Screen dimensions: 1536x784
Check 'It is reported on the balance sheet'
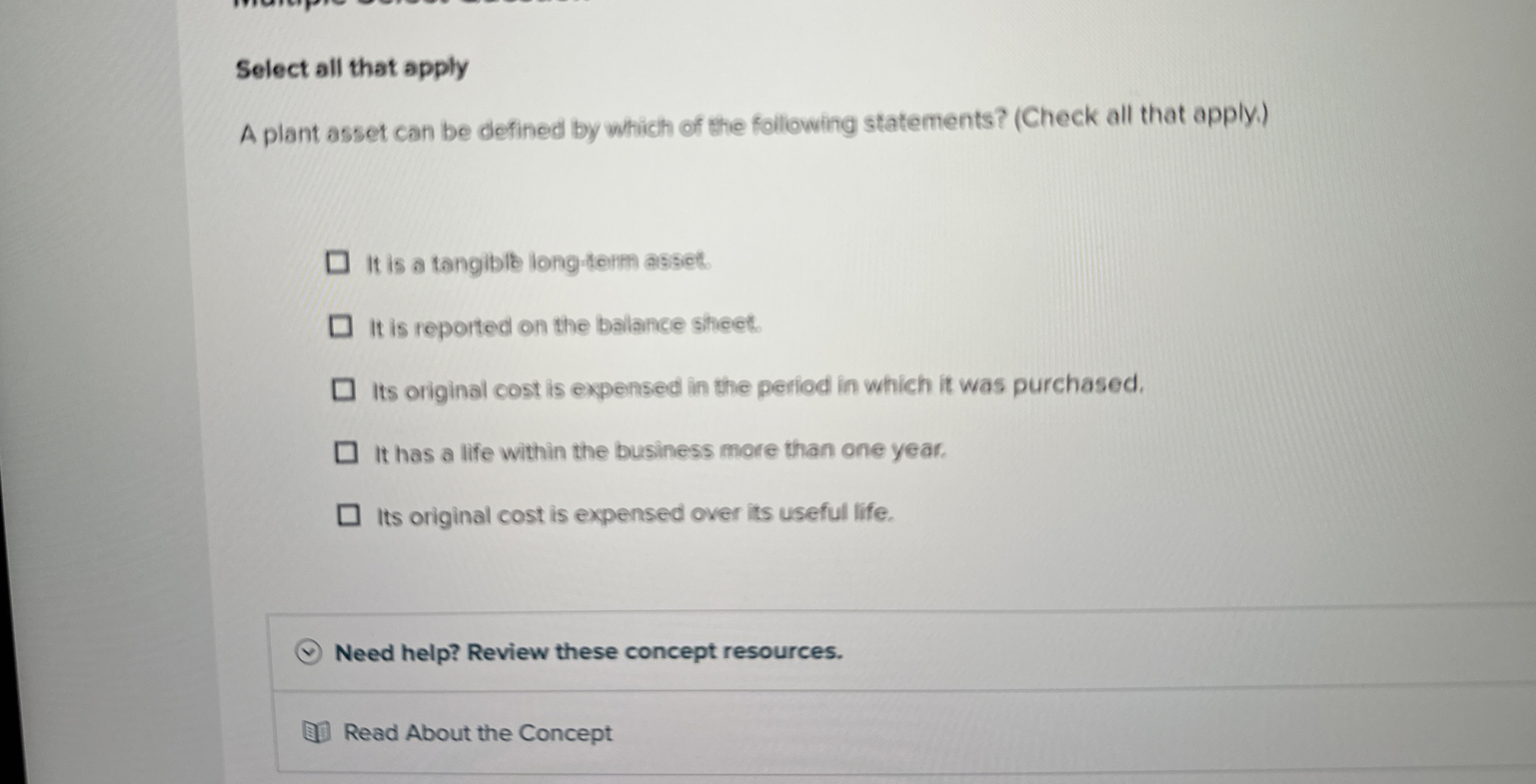click(x=341, y=327)
